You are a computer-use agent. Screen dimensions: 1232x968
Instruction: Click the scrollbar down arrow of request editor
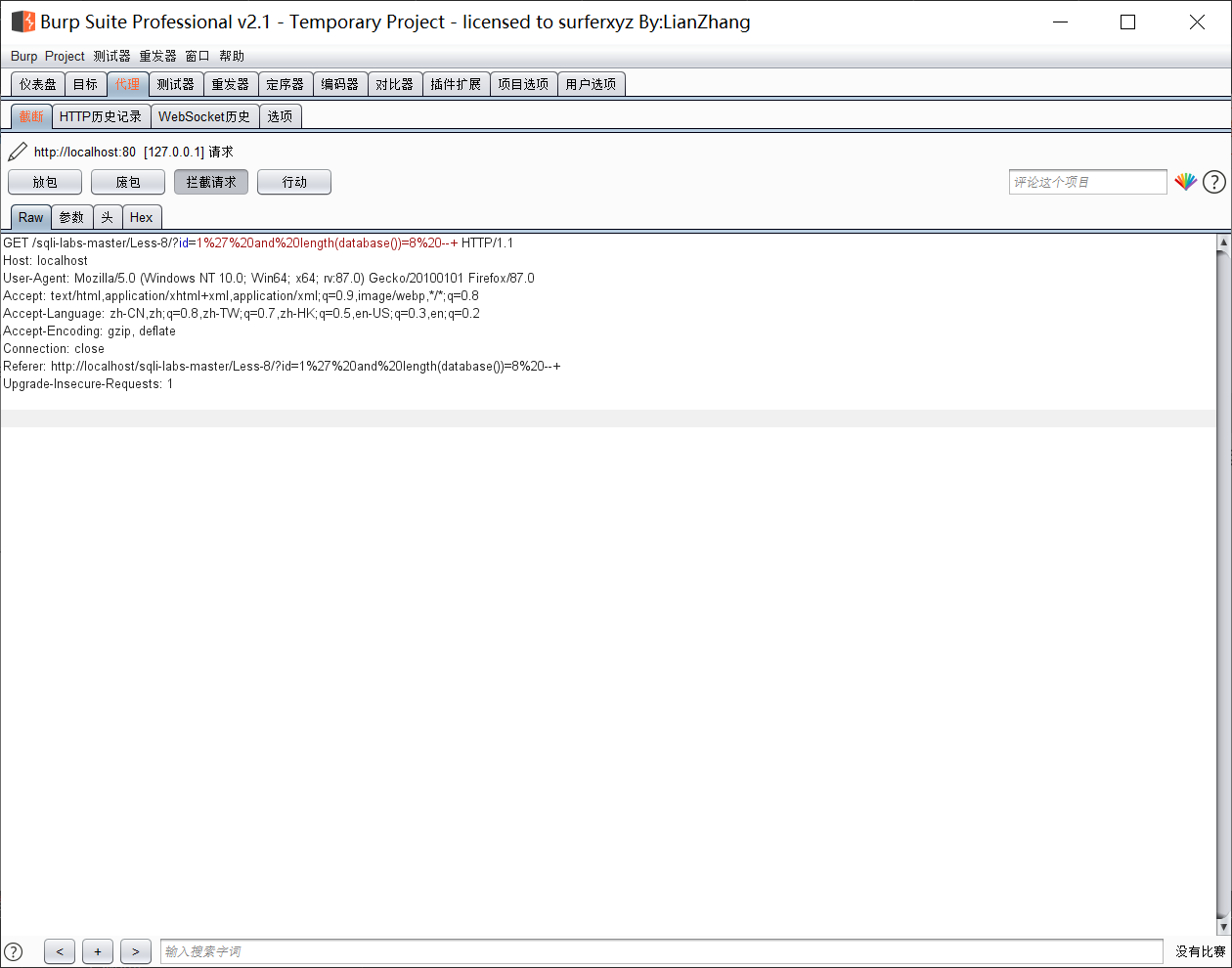(1223, 927)
